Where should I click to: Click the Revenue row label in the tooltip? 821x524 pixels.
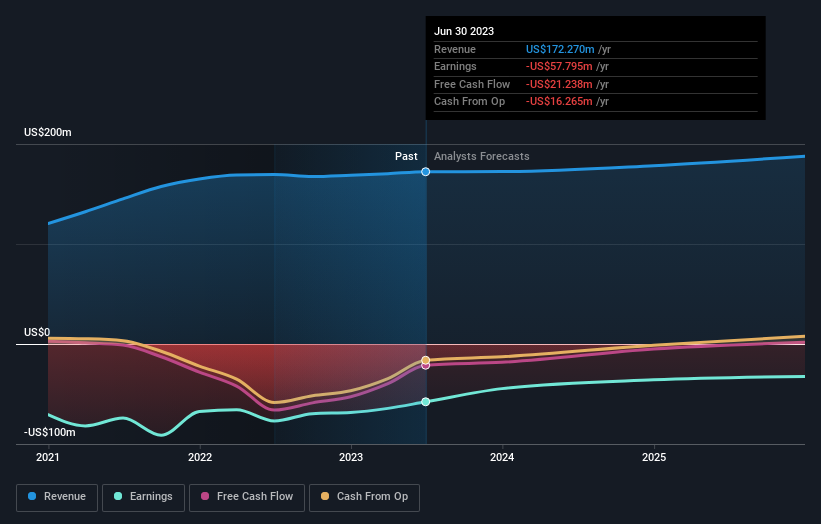pos(455,49)
